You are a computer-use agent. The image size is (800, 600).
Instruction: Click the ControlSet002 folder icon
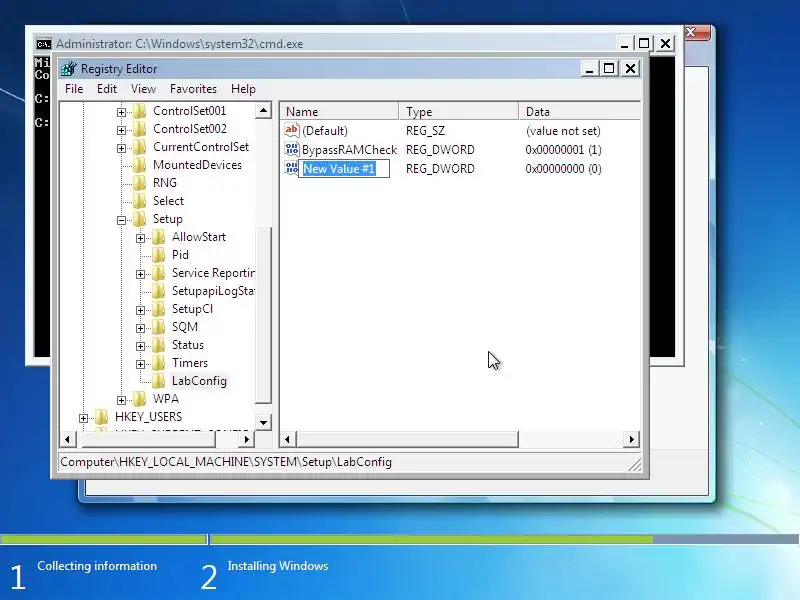click(x=140, y=129)
